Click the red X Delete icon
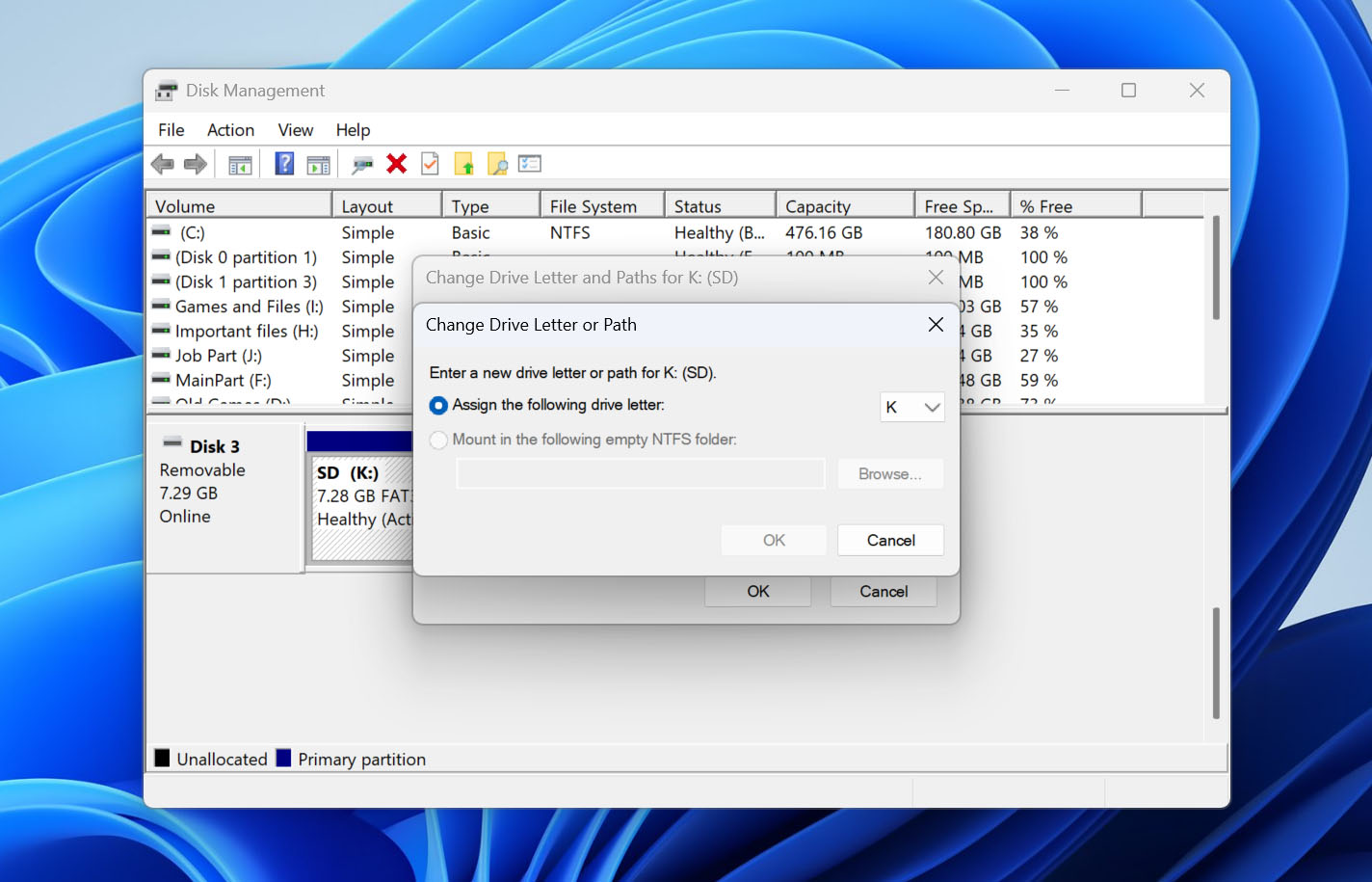This screenshot has width=1372, height=882. pos(396,164)
